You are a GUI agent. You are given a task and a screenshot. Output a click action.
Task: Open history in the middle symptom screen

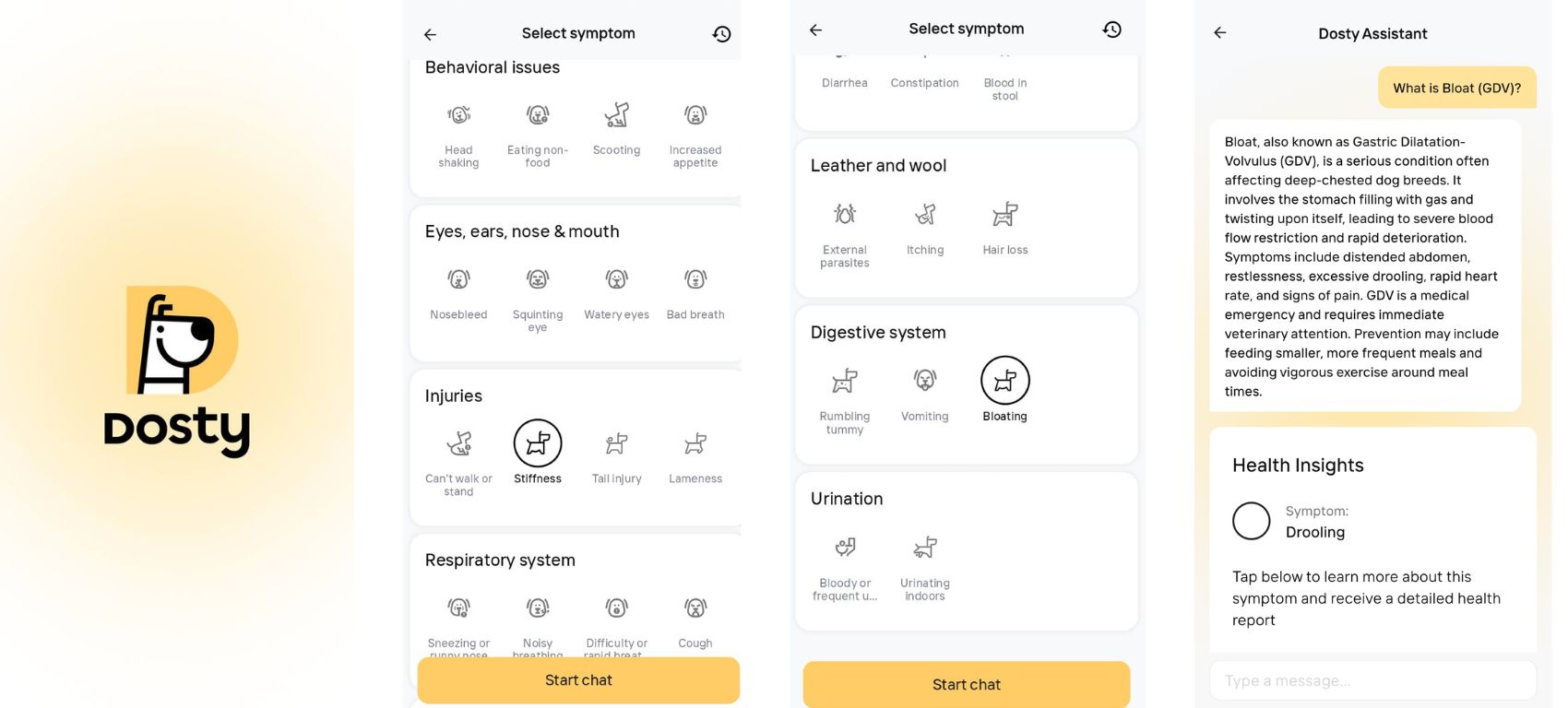point(1112,29)
